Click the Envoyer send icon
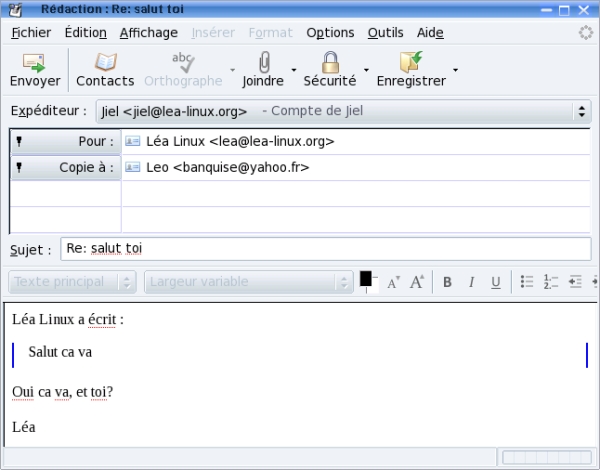The height and width of the screenshot is (470, 600). (35, 63)
